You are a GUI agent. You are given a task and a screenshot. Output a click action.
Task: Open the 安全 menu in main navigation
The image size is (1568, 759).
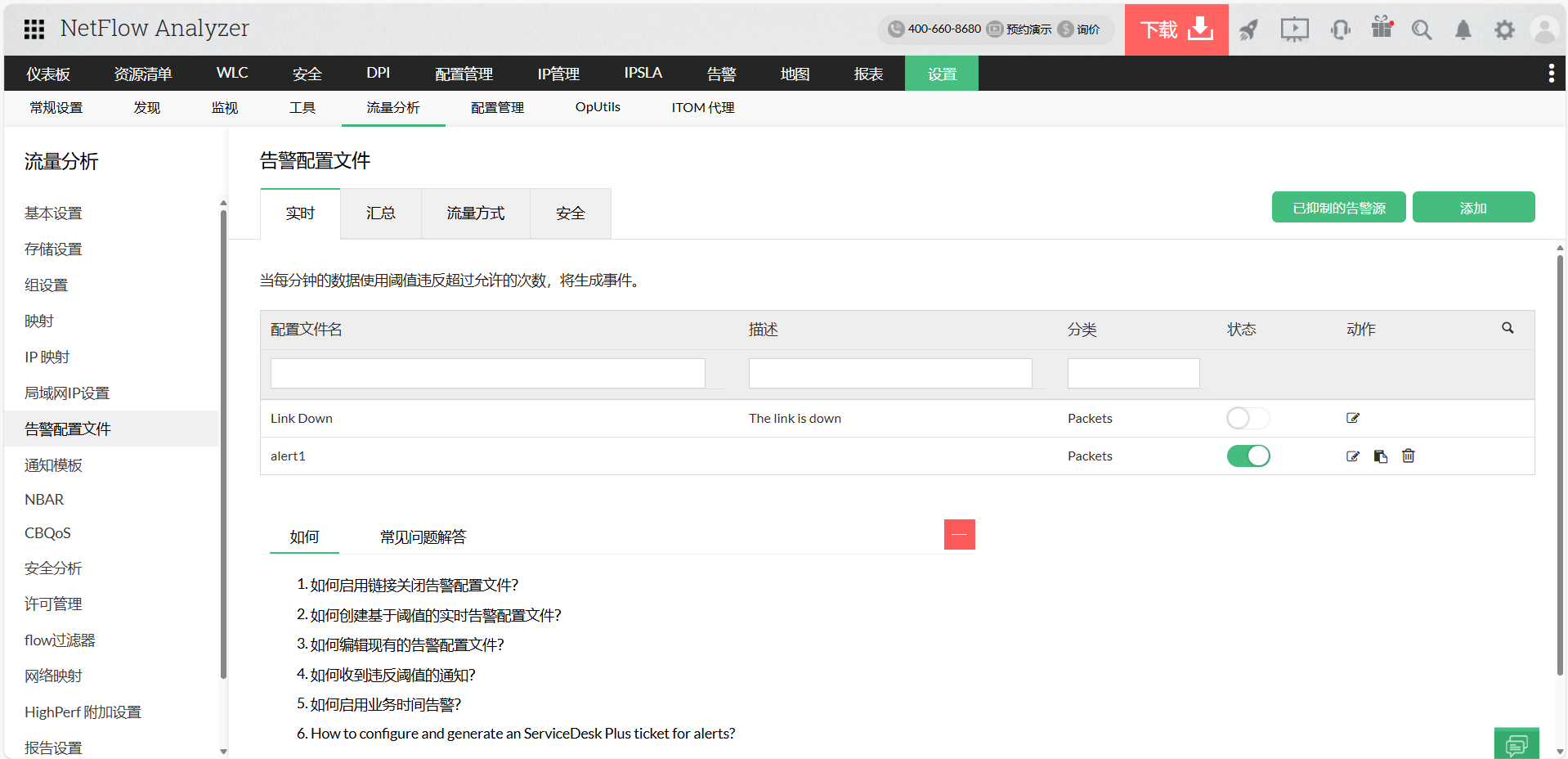(x=307, y=74)
